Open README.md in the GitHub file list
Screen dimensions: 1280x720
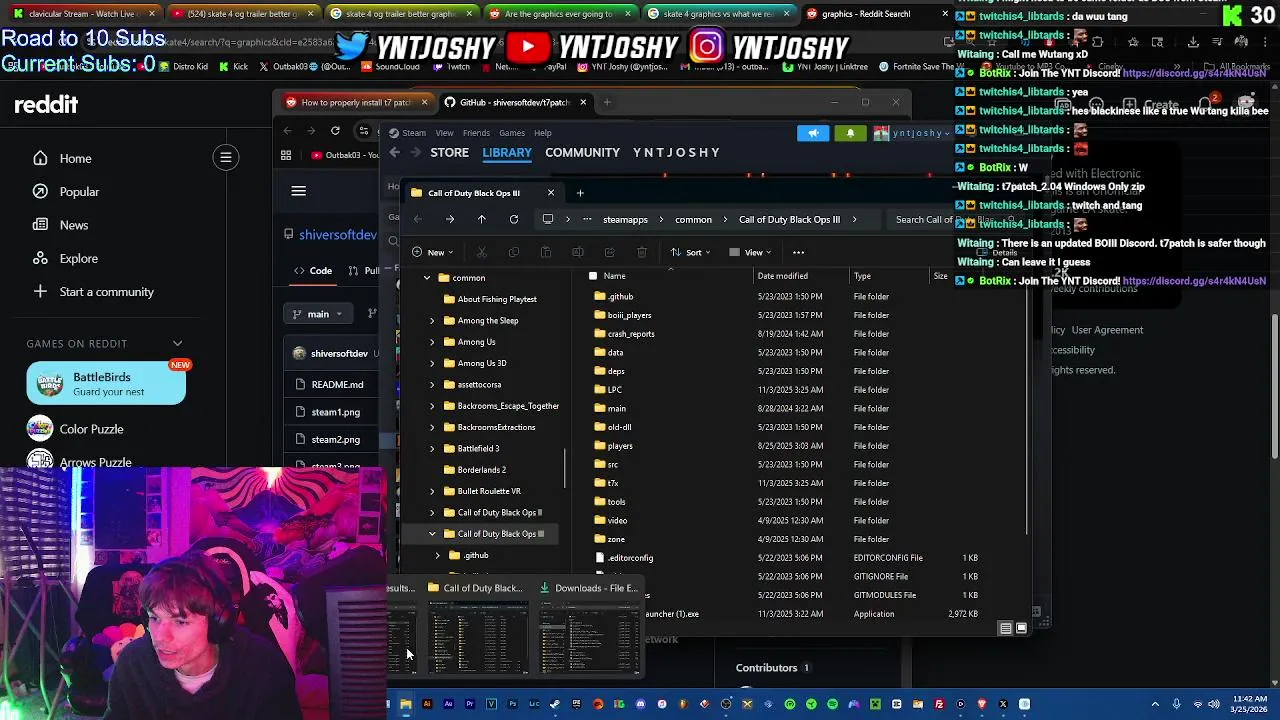337,384
